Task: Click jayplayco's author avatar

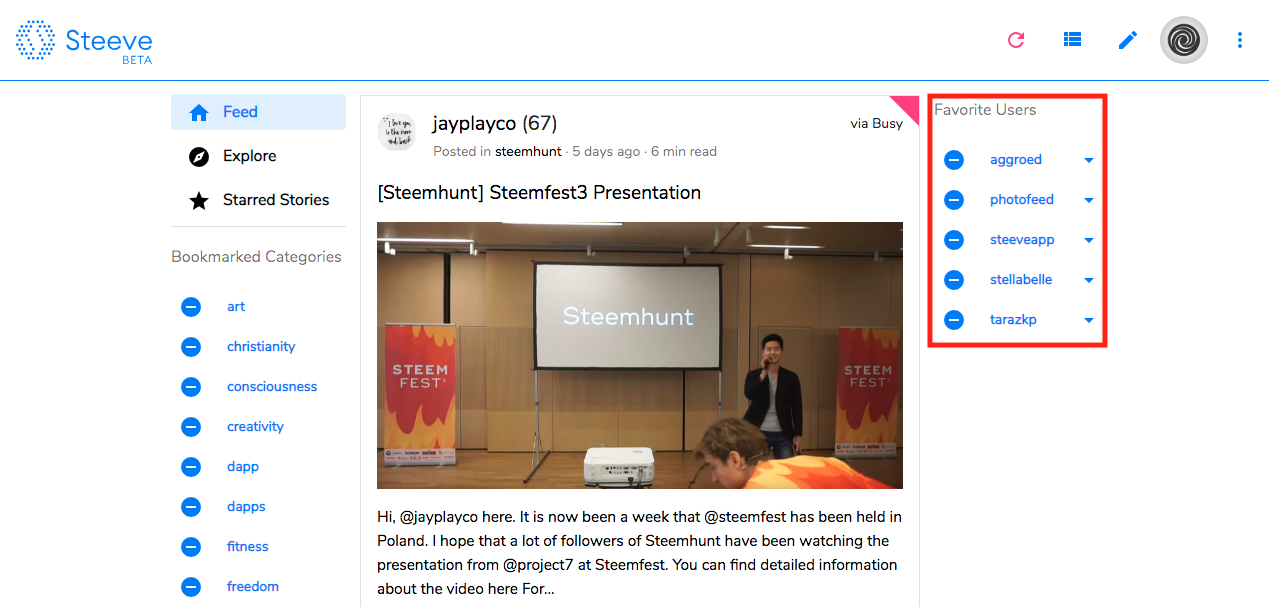Action: click(x=397, y=132)
